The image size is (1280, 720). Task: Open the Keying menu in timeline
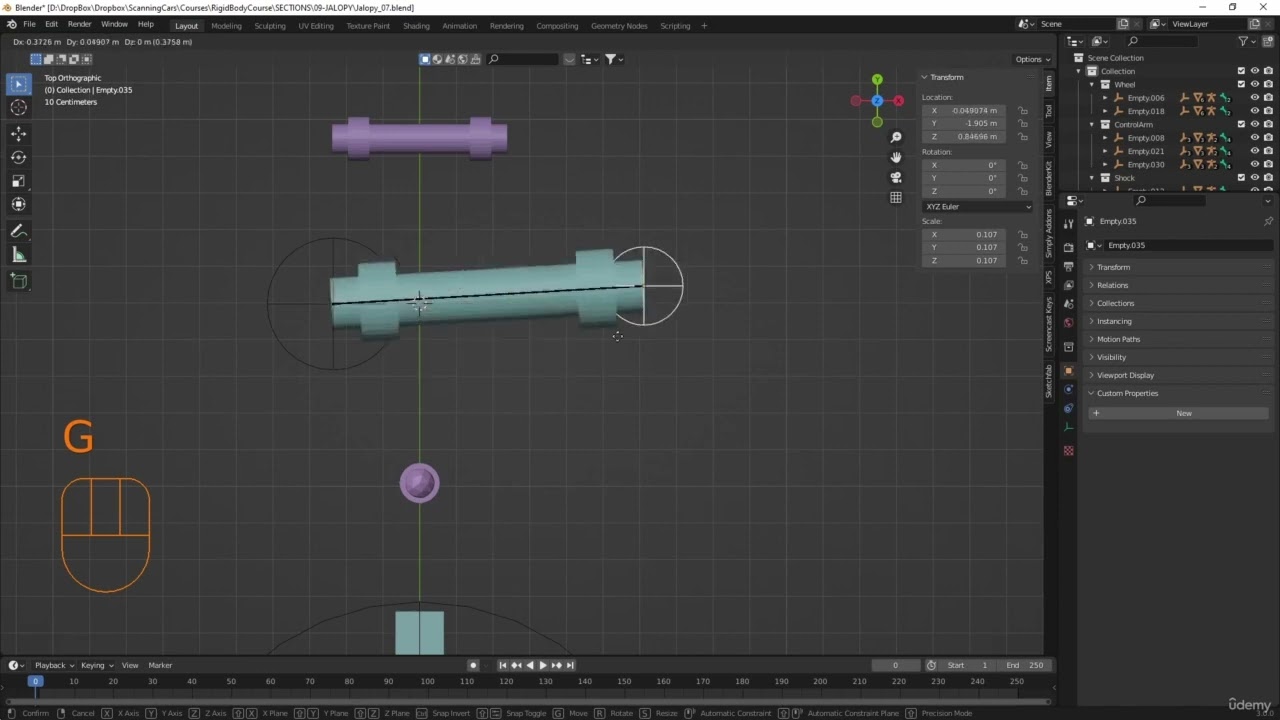click(x=96, y=665)
